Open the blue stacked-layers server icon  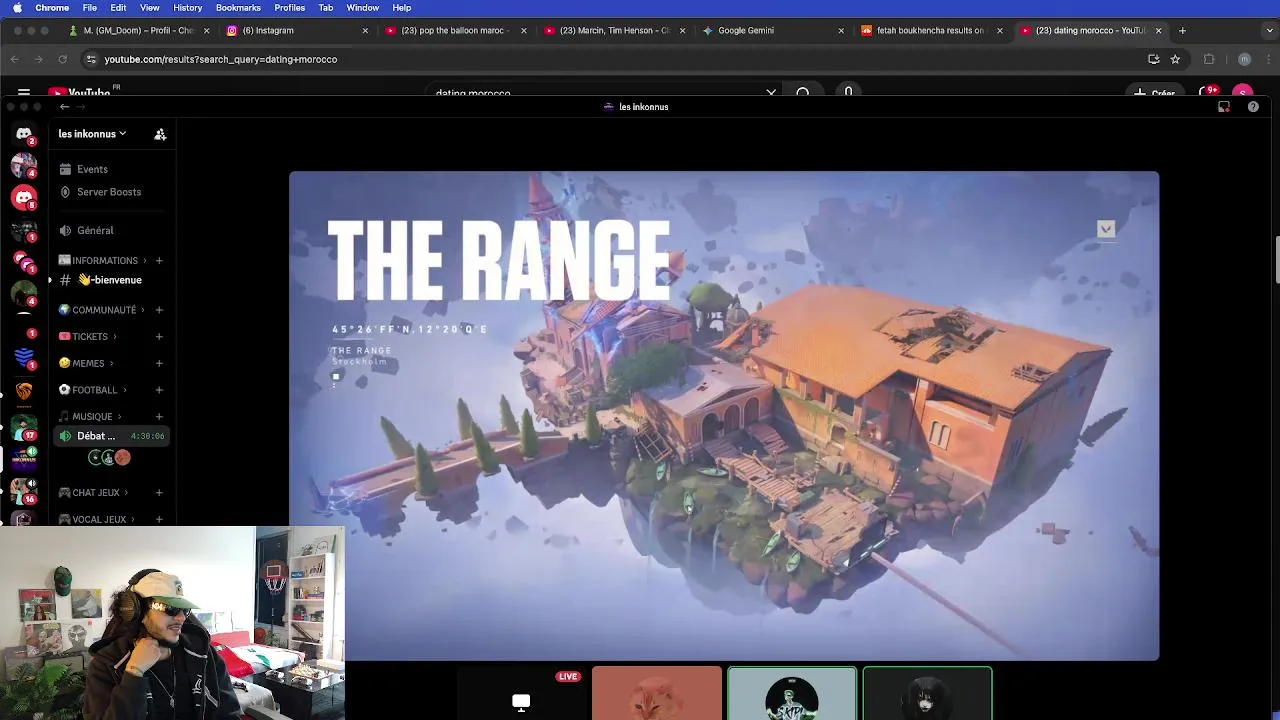[24, 358]
